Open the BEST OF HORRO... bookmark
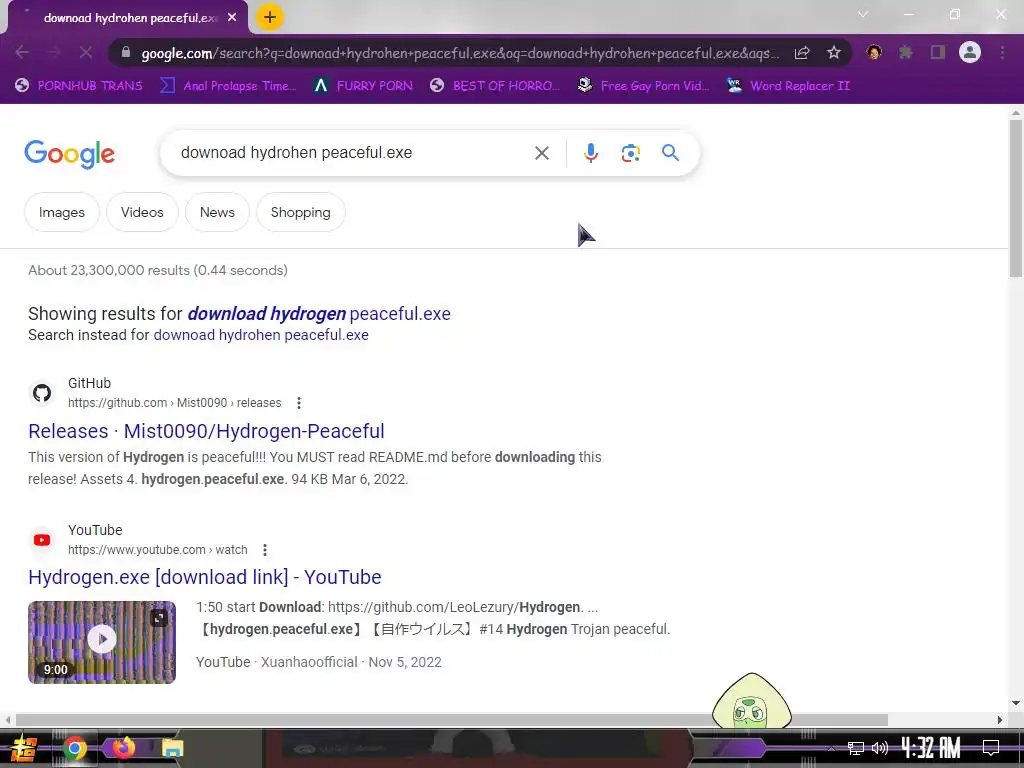1024x768 pixels. click(494, 86)
